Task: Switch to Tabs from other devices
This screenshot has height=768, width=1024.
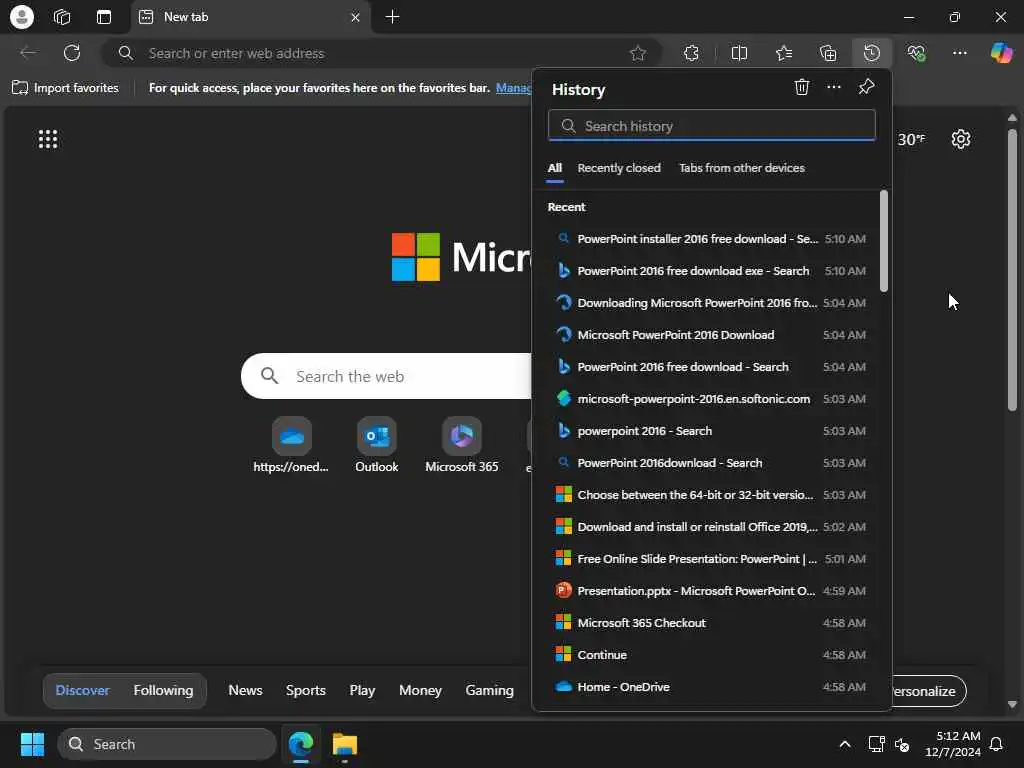Action: [x=742, y=168]
